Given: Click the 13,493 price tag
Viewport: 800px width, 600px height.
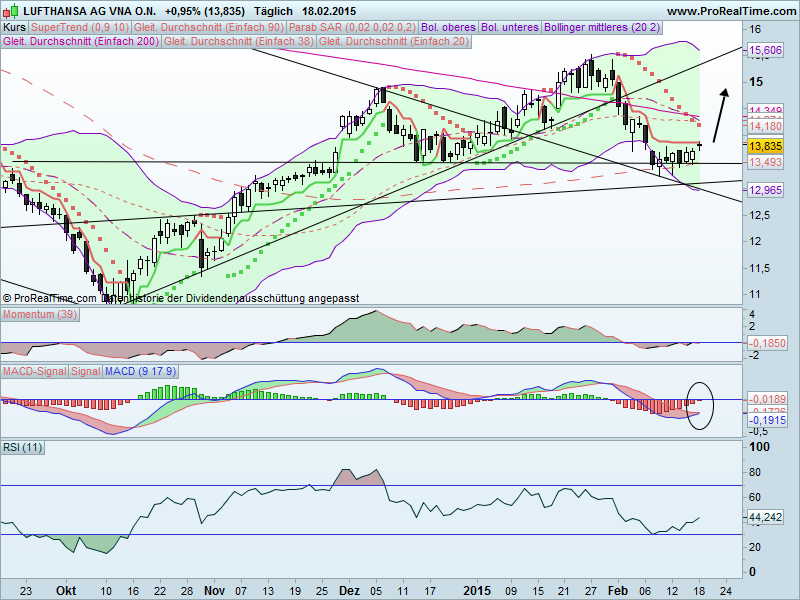Looking at the screenshot, I should point(765,162).
